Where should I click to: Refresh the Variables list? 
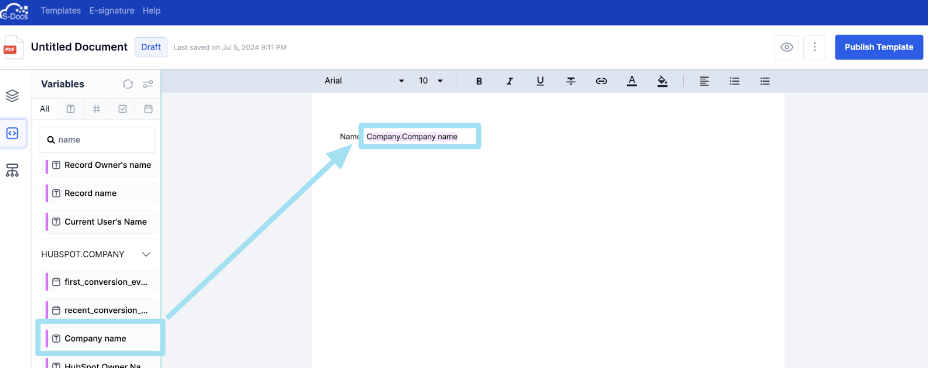pos(128,84)
